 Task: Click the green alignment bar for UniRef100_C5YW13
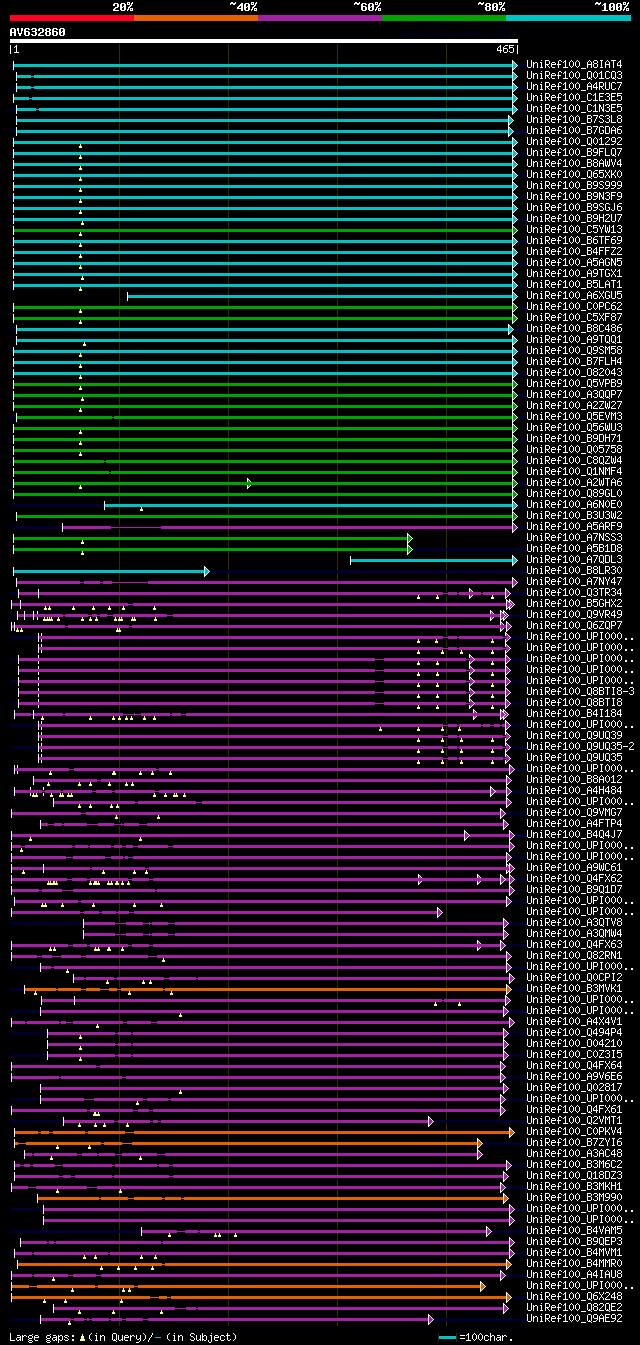(x=265, y=229)
